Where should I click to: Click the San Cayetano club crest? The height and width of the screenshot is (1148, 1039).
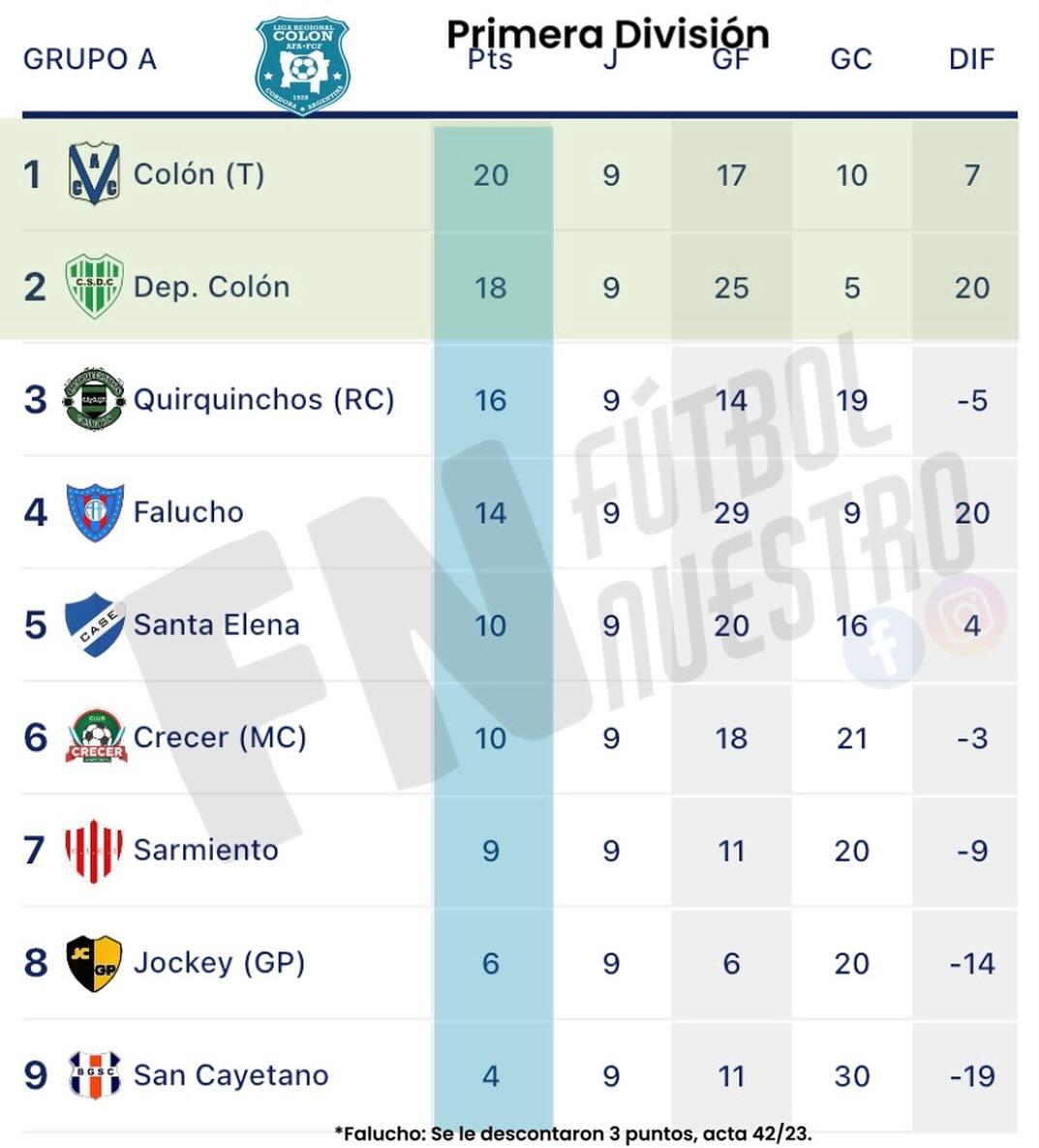tap(94, 1074)
